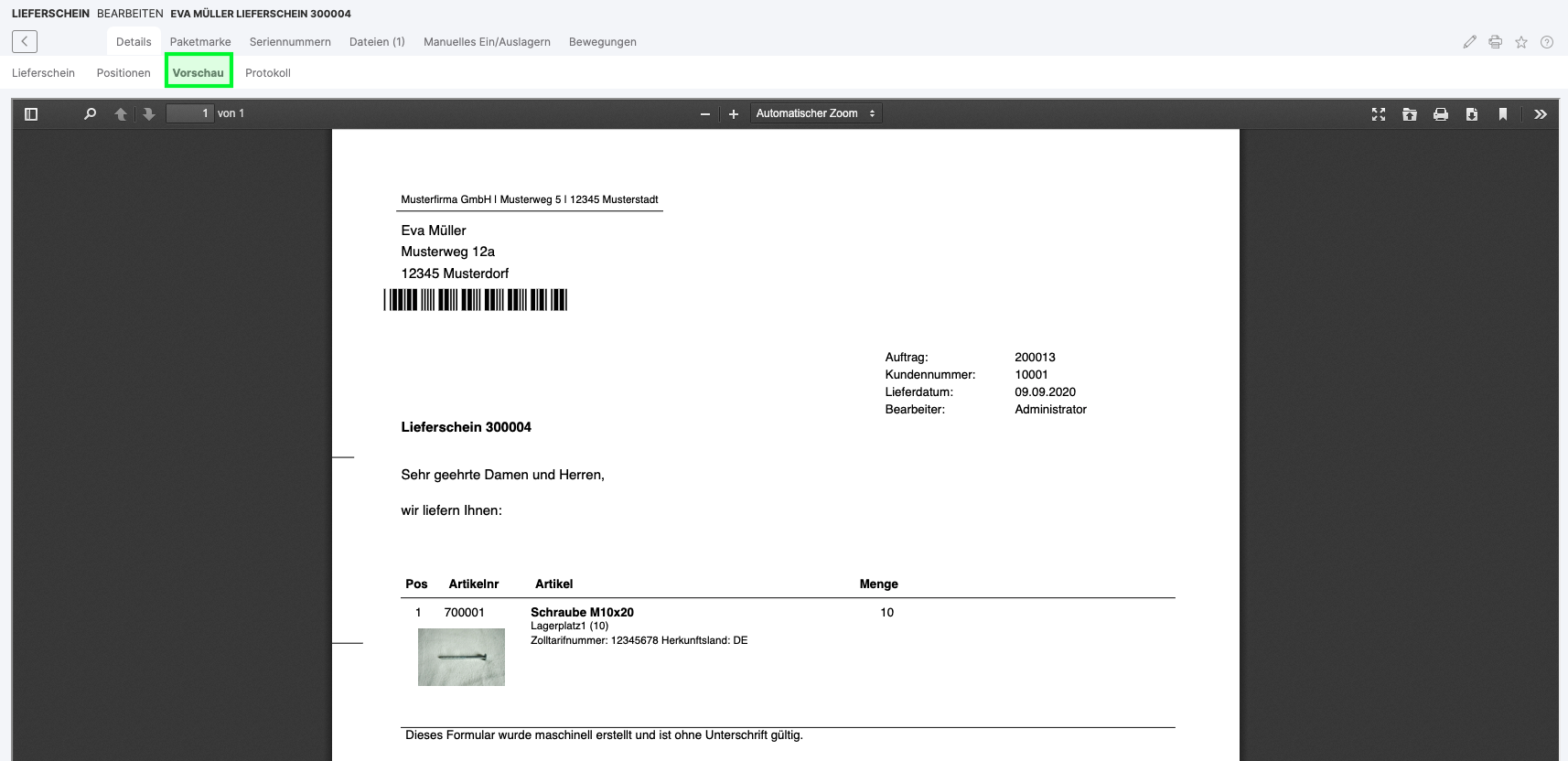Toggle the PDF viewer sidebar
The height and width of the screenshot is (761, 1568).
31,114
